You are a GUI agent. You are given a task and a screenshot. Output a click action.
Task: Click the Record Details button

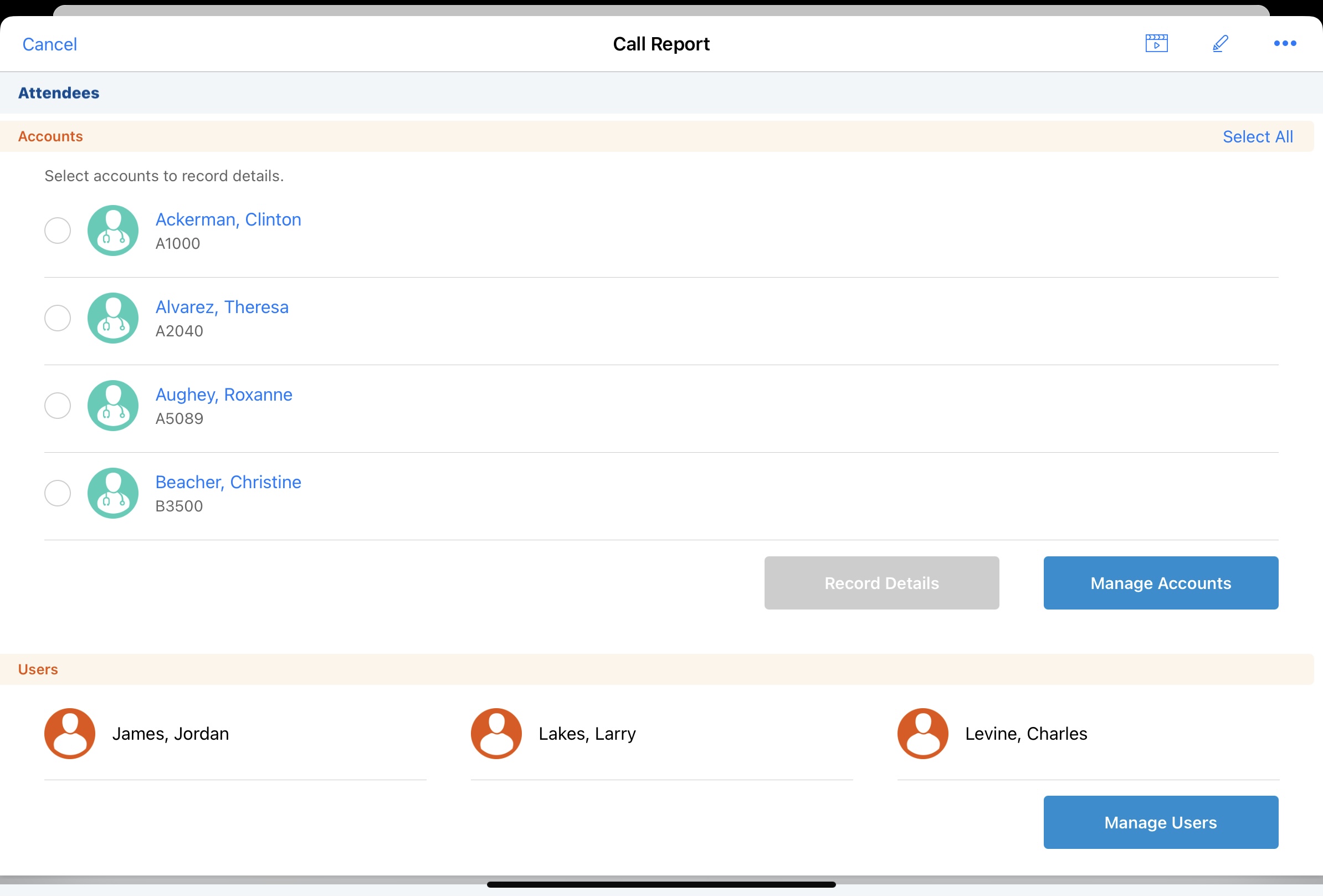881,583
